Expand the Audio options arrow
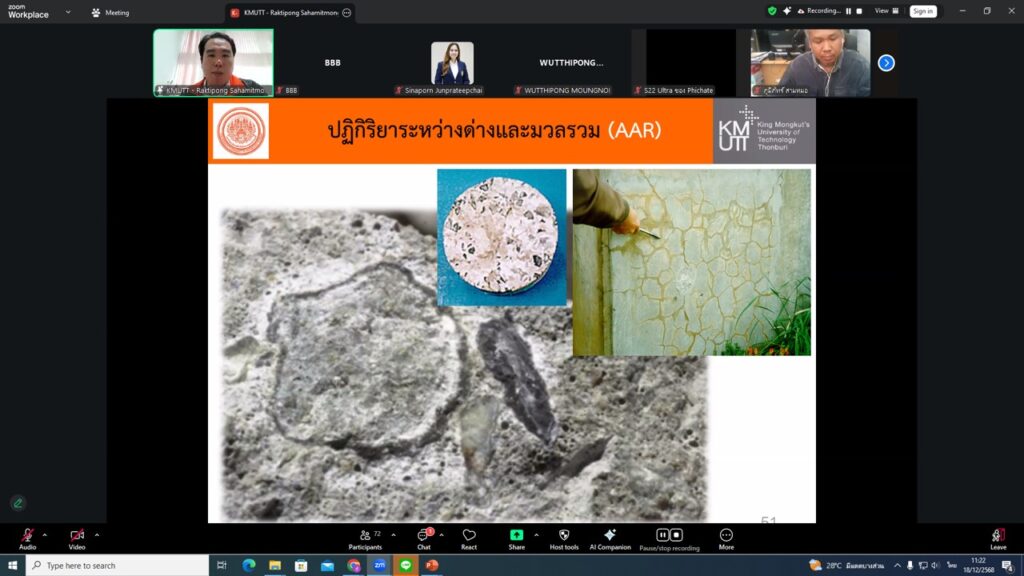Viewport: 1024px width, 576px height. [47, 534]
